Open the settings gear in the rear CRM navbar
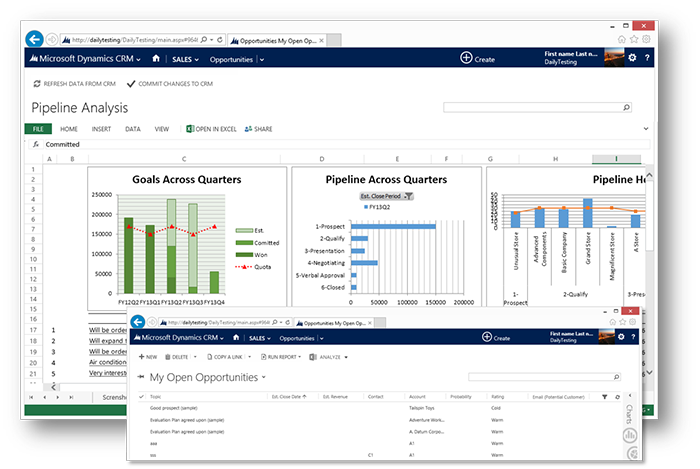The image size is (700, 469). click(x=632, y=58)
